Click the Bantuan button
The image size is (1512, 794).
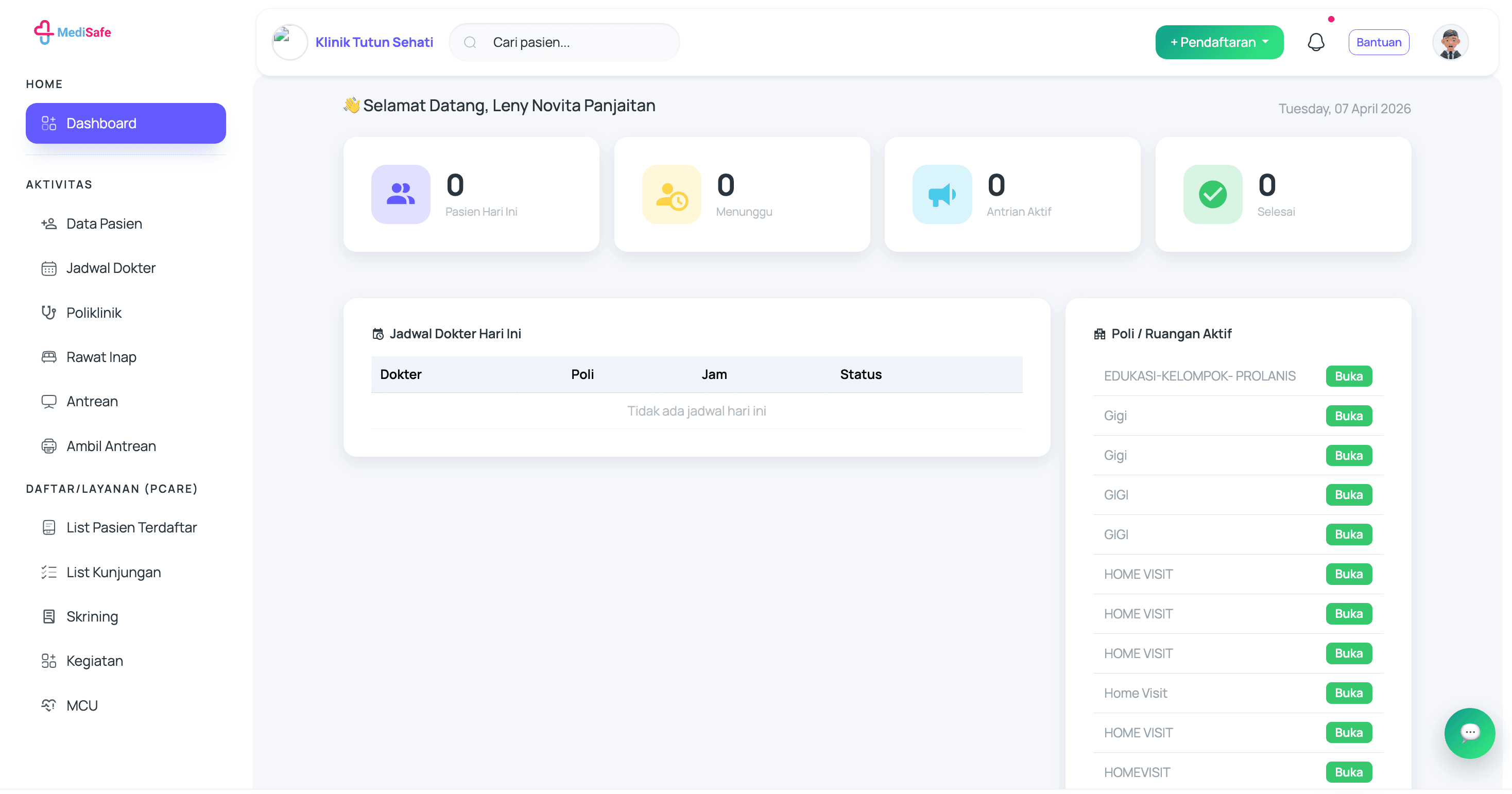point(1378,42)
